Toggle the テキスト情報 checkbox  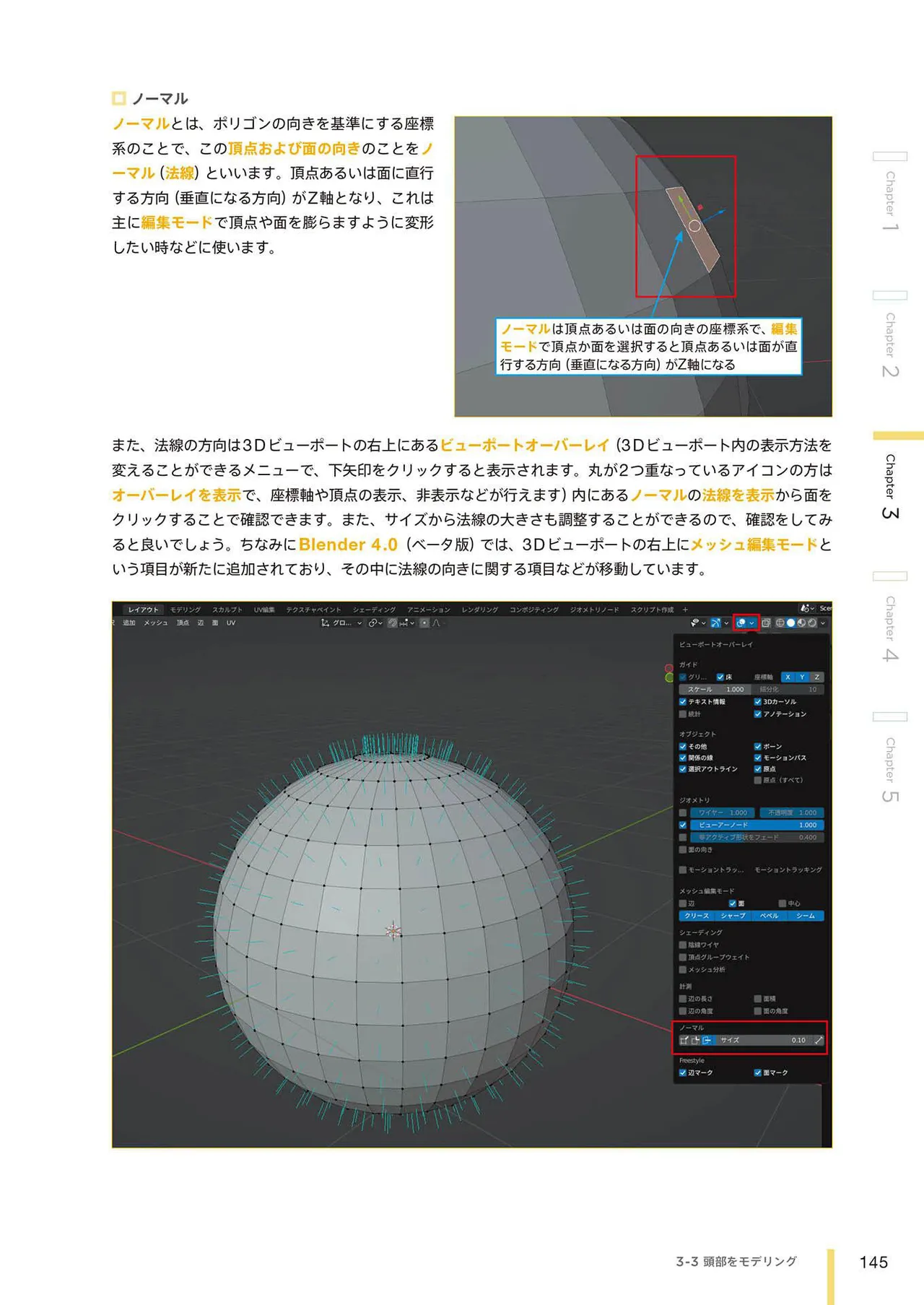[683, 702]
